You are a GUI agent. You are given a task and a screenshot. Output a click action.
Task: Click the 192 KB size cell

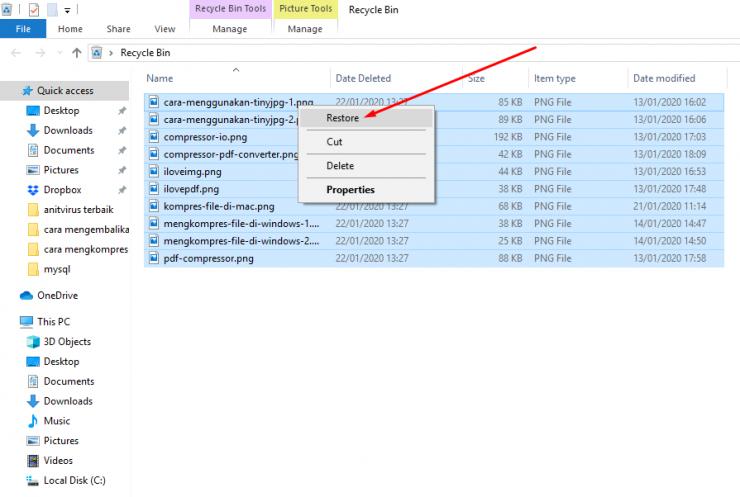[508, 137]
